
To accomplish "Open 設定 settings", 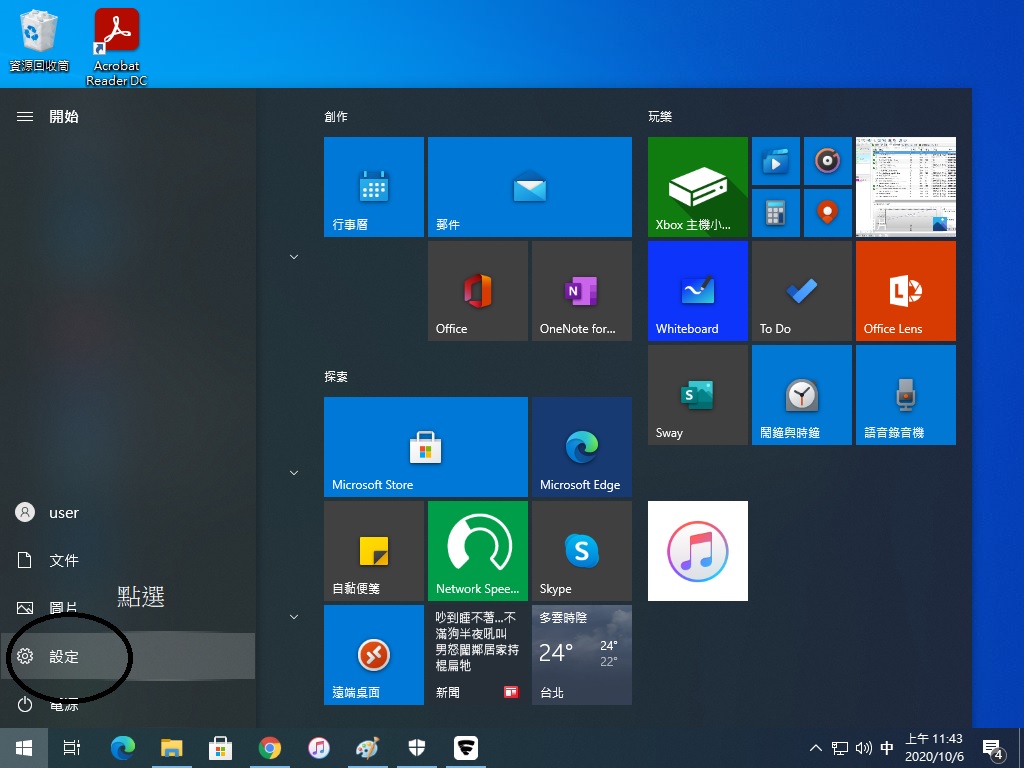I will pos(127,656).
